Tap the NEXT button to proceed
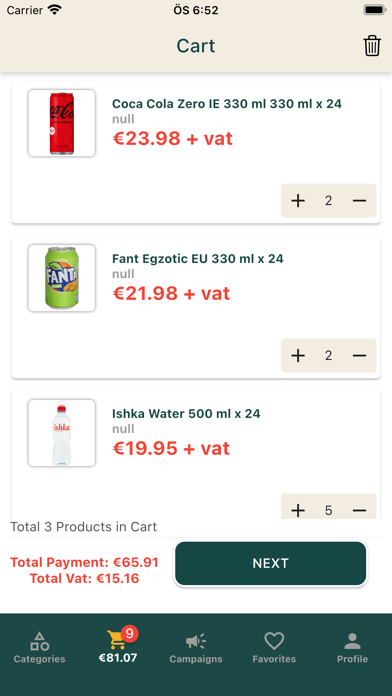This screenshot has width=392, height=696. (270, 563)
